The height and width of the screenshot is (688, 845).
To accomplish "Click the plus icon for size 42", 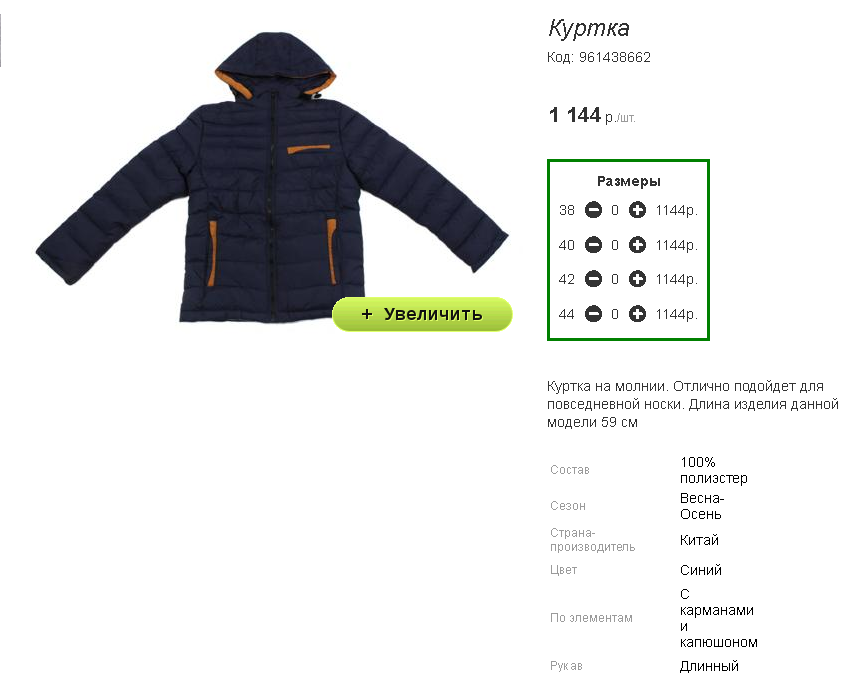I will coord(637,279).
